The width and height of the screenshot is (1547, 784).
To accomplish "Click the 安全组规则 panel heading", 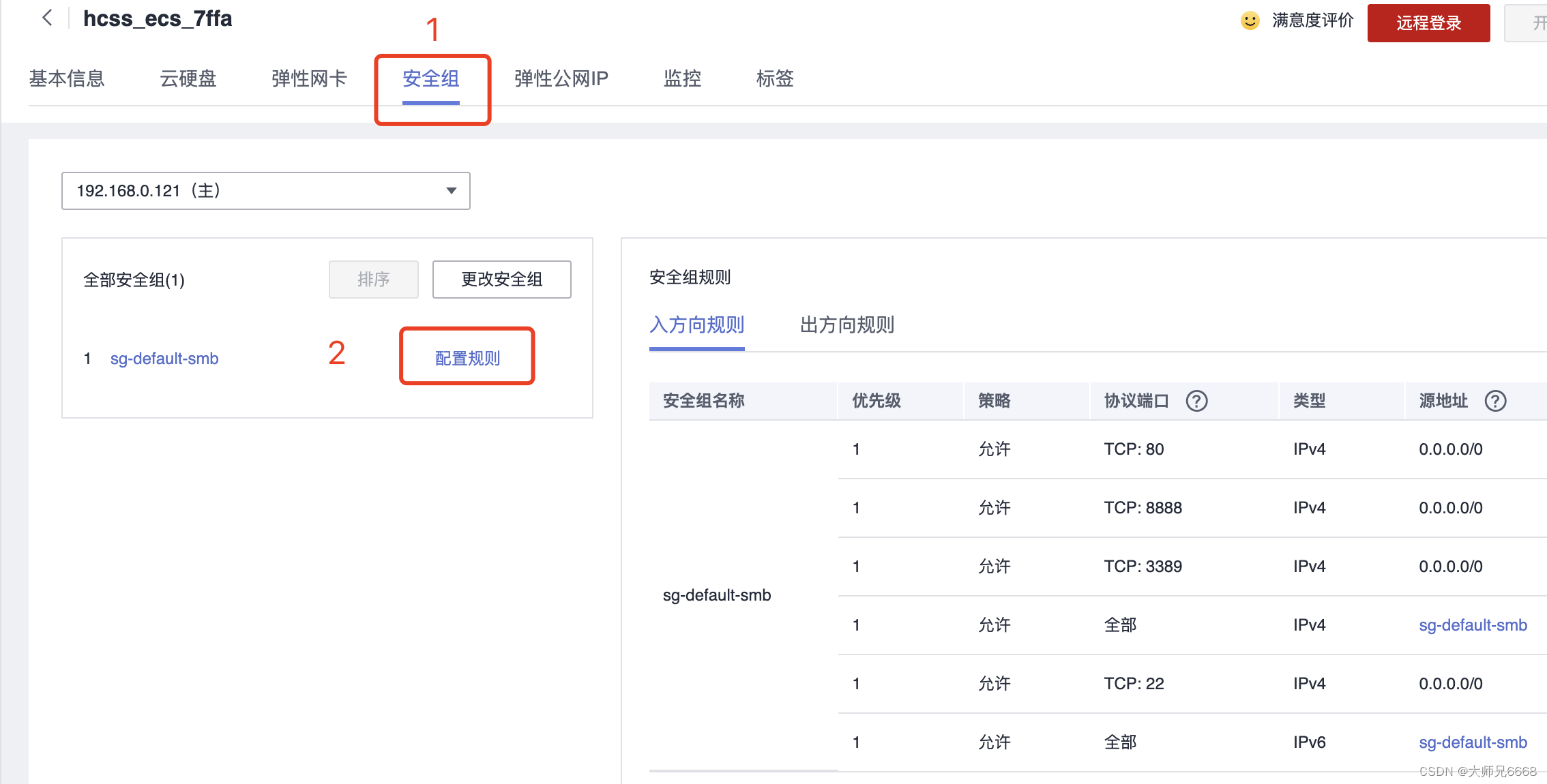I will pyautogui.click(x=690, y=277).
